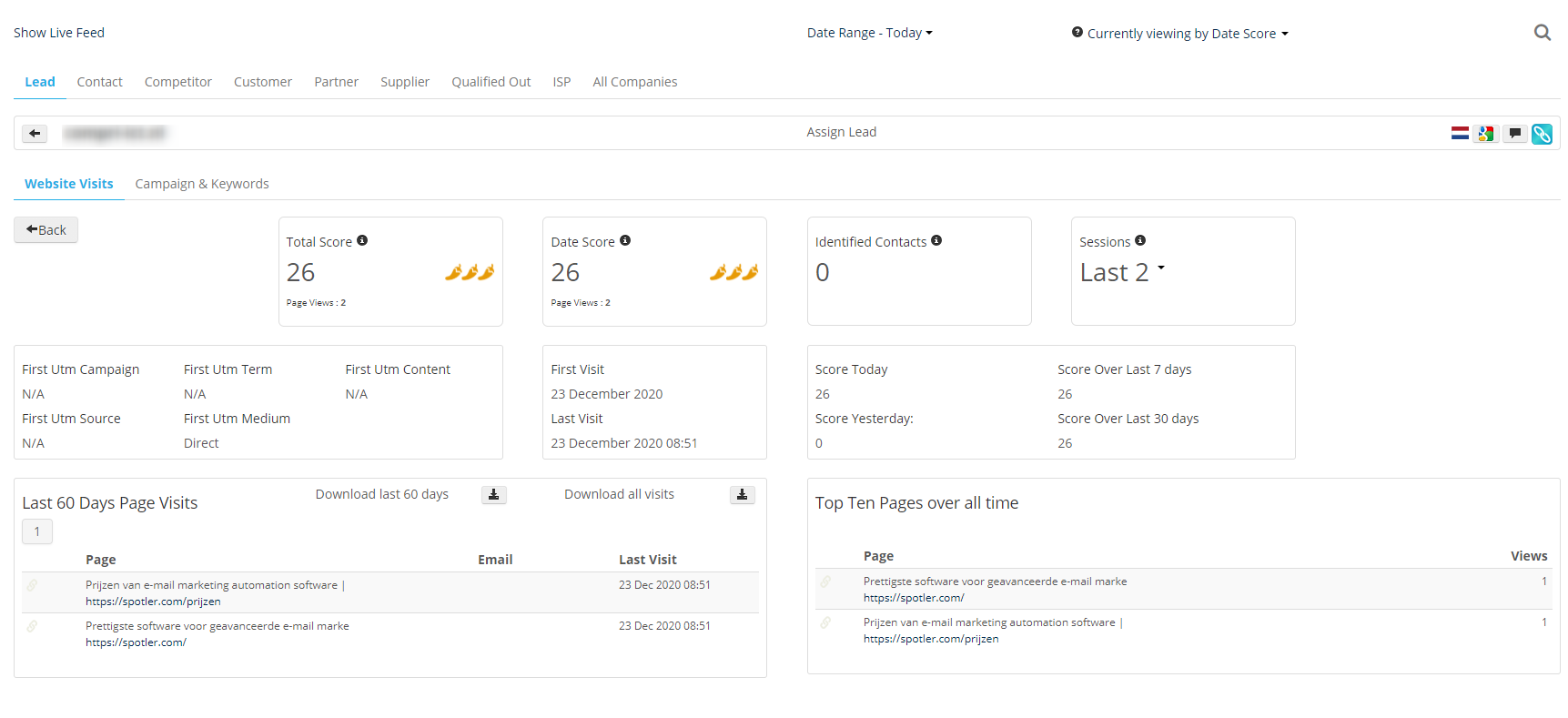This screenshot has width=1568, height=718.
Task: Click chili peppers in Date Score card
Action: point(734,272)
